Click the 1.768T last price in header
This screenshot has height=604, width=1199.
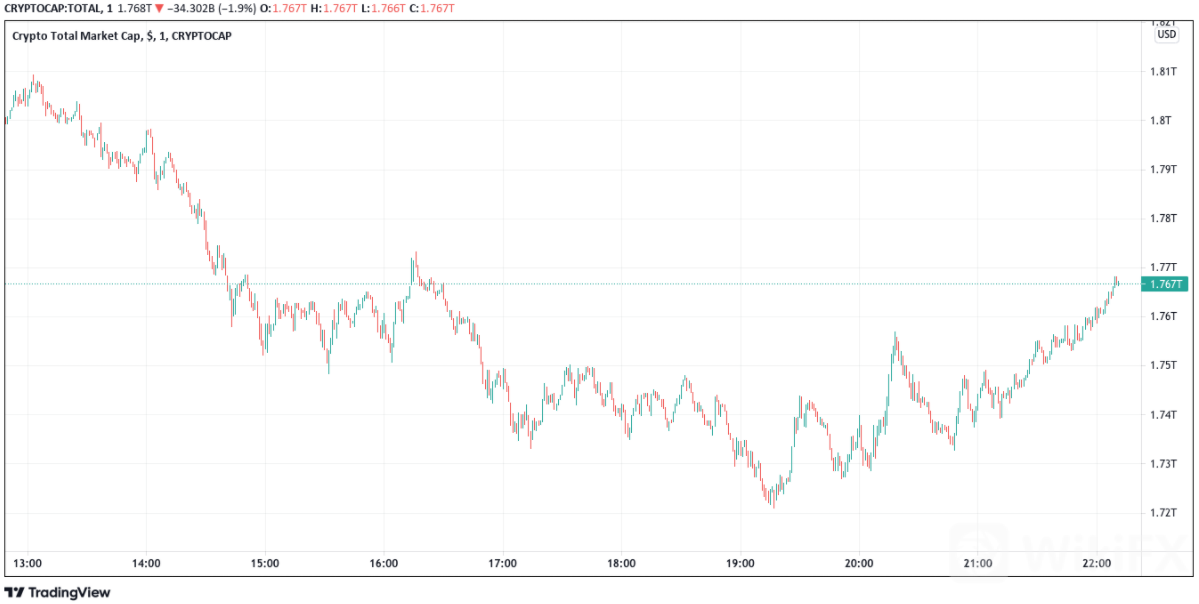tap(134, 10)
